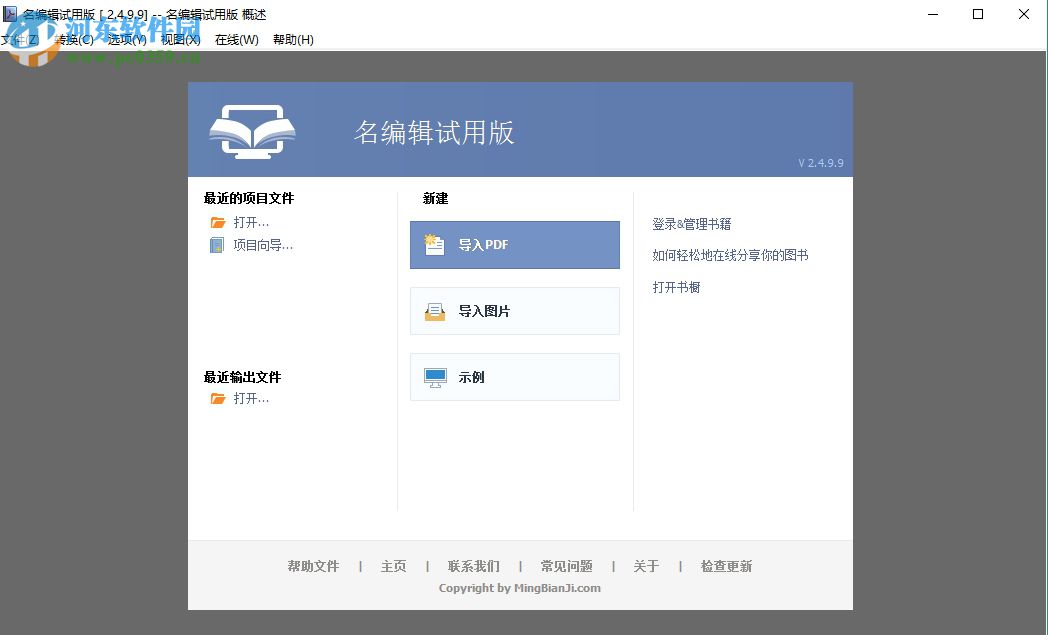Viewport: 1048px width, 635px height.
Task: Open the 帮助(H) menu
Action: pos(293,39)
